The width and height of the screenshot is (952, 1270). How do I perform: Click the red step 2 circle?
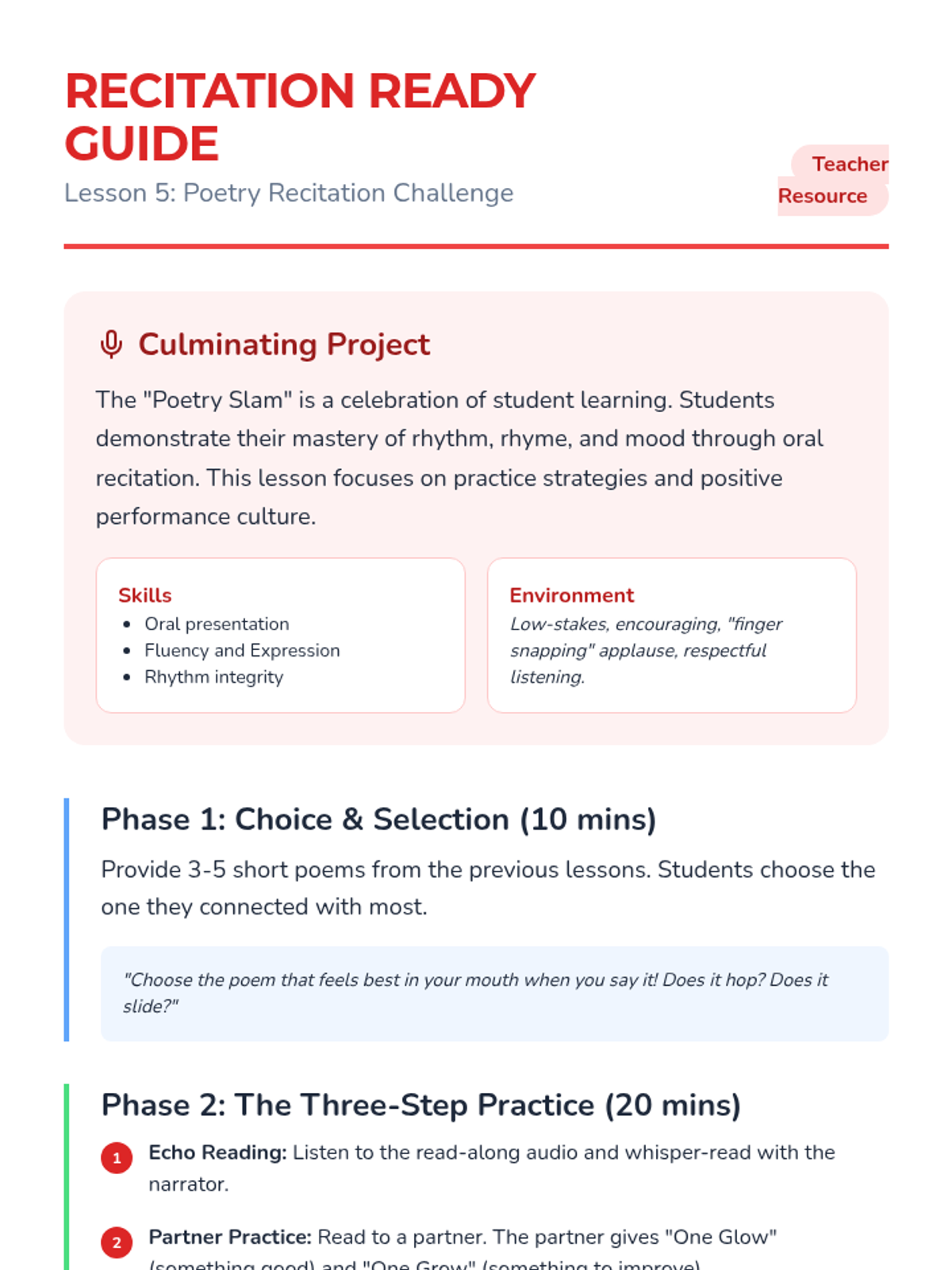tap(117, 1243)
